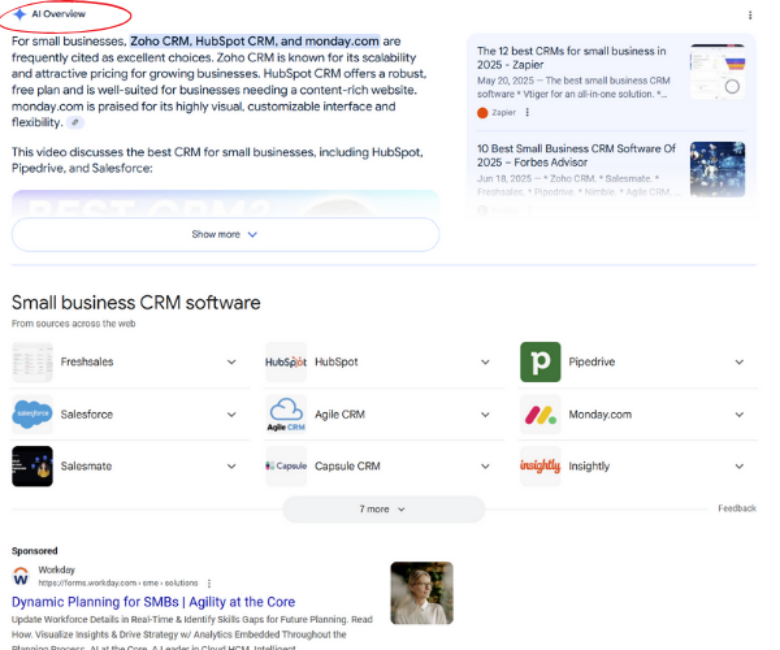Click the 'Workday' advertiser name
This screenshot has width=780, height=650.
56,569
